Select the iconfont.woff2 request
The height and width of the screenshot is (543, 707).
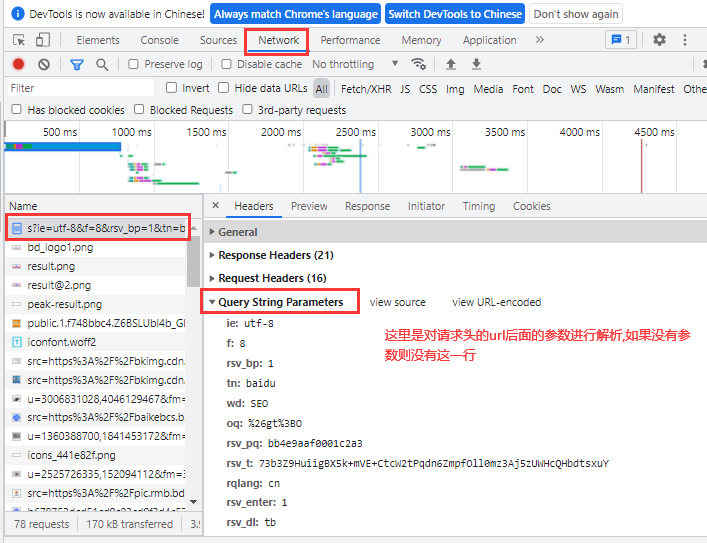click(96, 342)
